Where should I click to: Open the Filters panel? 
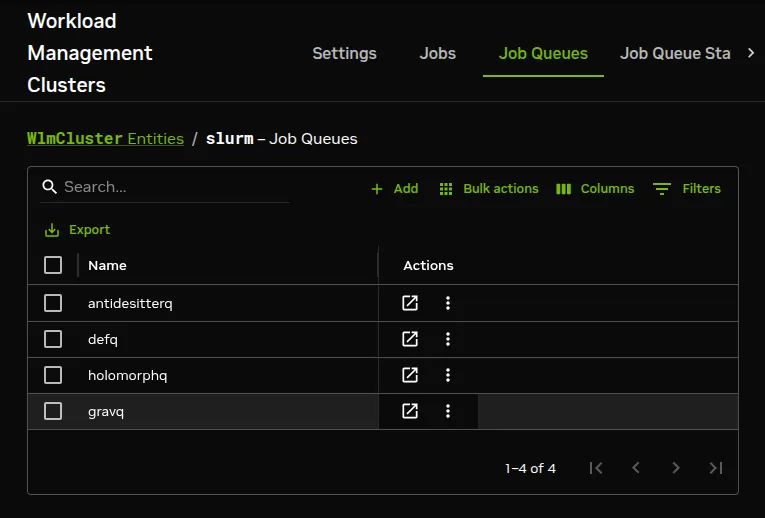tap(686, 189)
